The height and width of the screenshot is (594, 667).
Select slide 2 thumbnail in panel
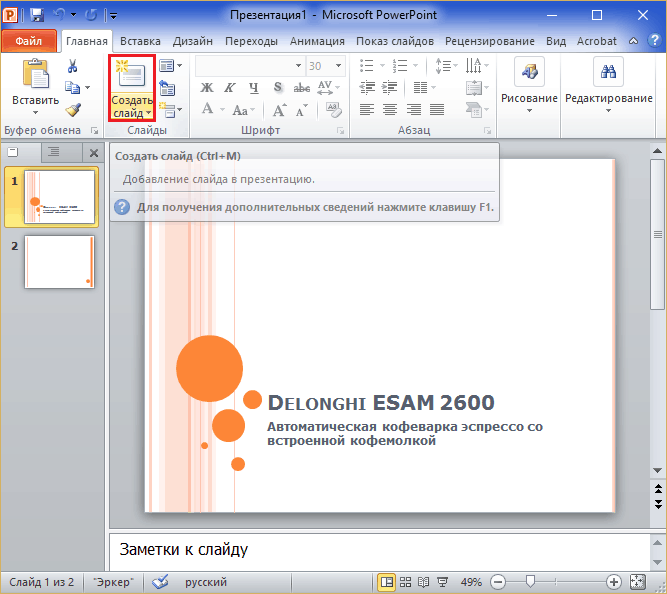pyautogui.click(x=60, y=261)
